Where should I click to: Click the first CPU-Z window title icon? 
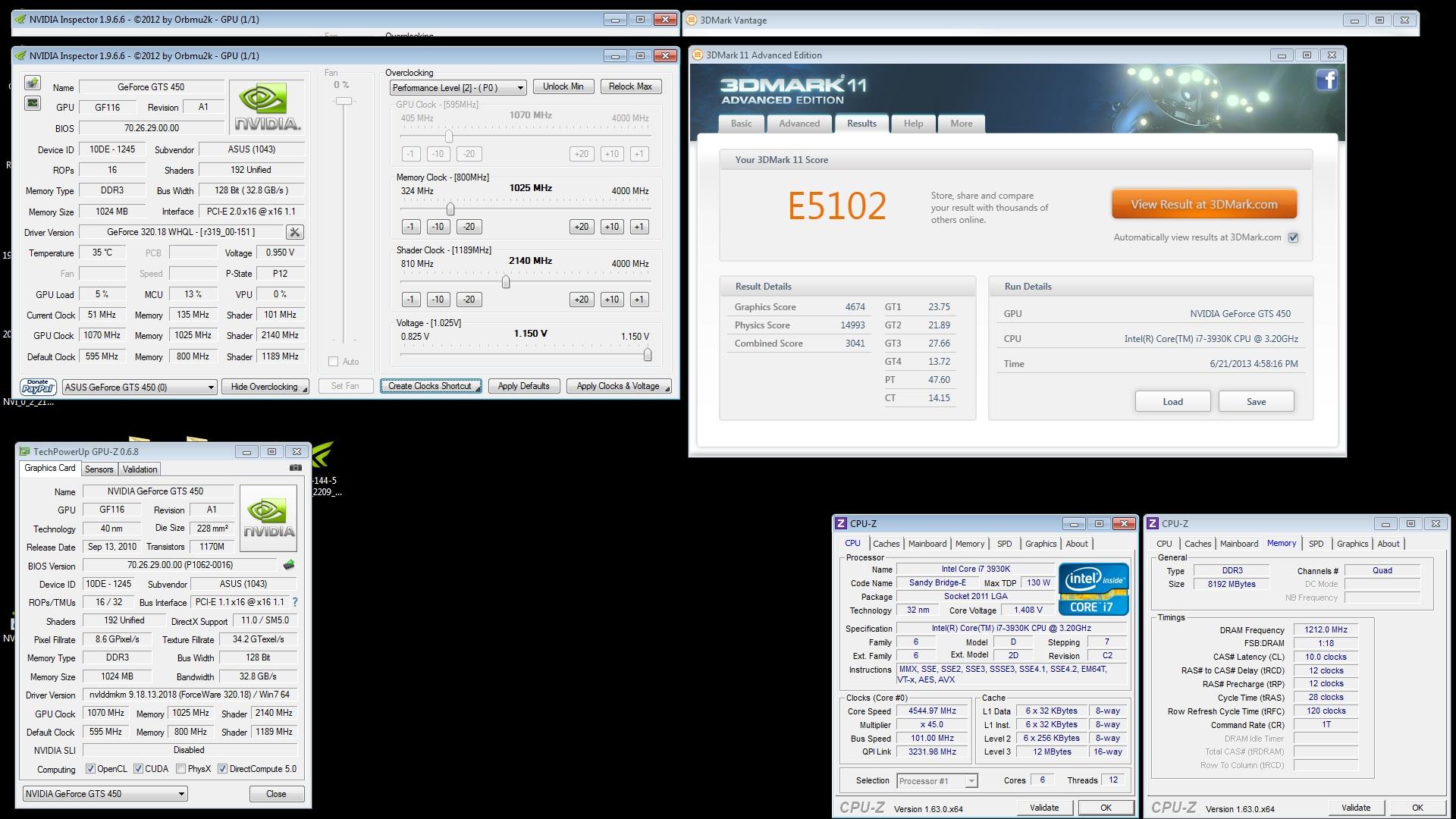840,523
